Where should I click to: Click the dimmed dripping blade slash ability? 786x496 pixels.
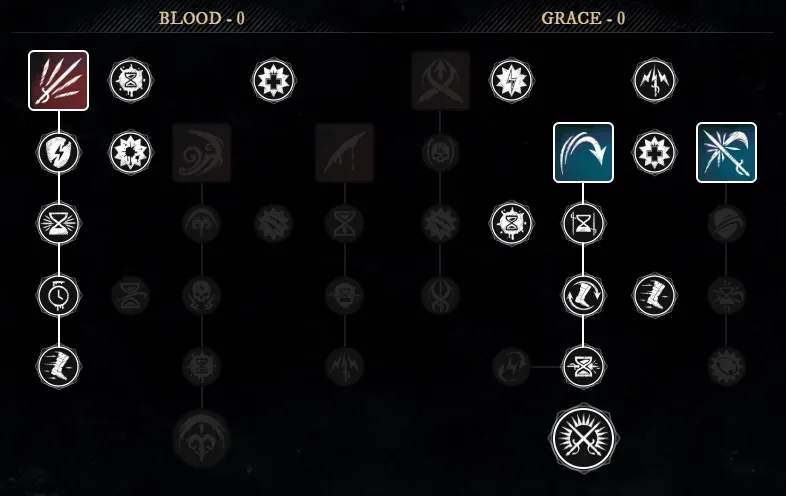345,152
